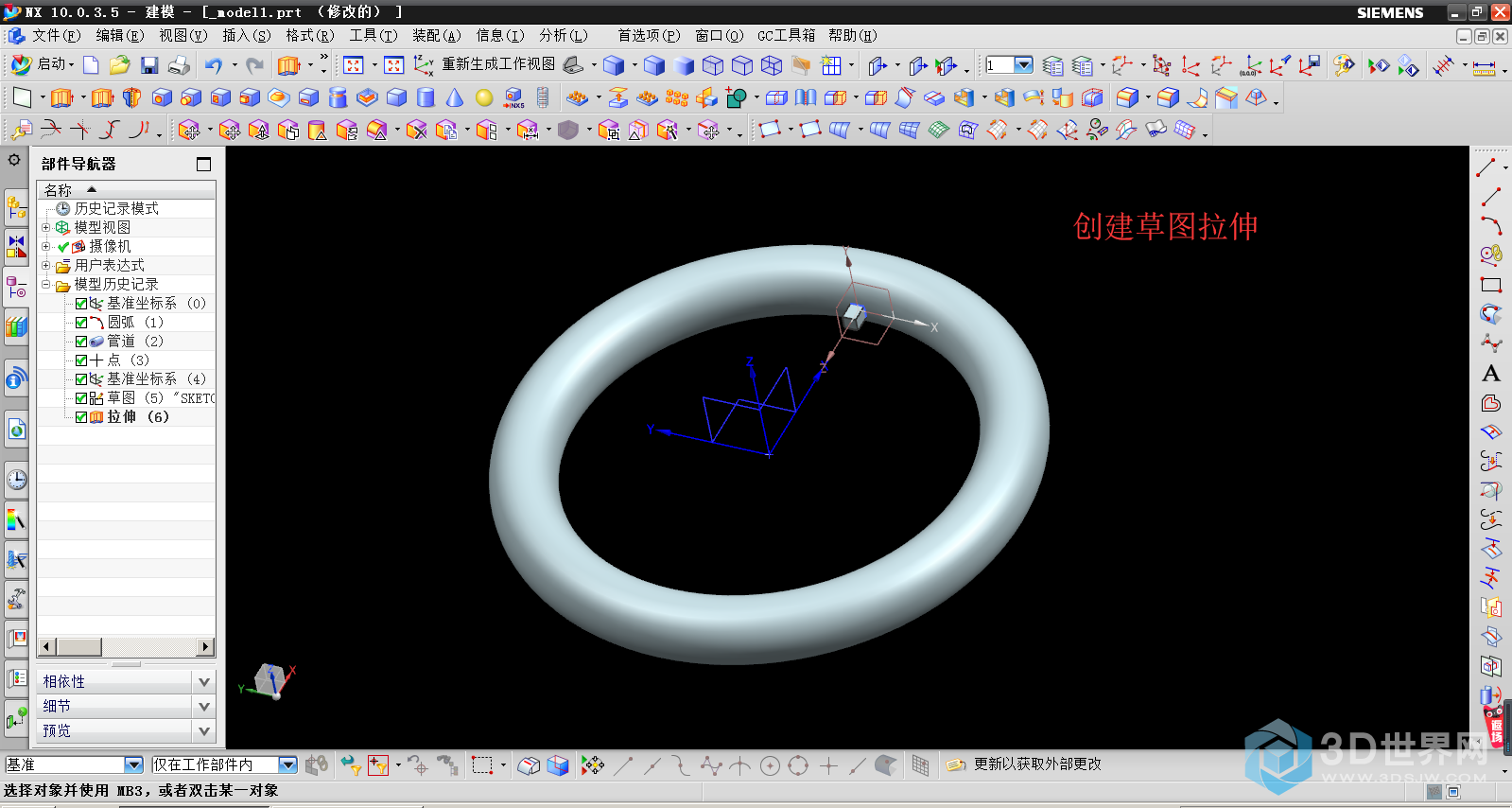This screenshot has height=808, width=1512.
Task: Expand the 模型视图 tree node
Action: 45,227
